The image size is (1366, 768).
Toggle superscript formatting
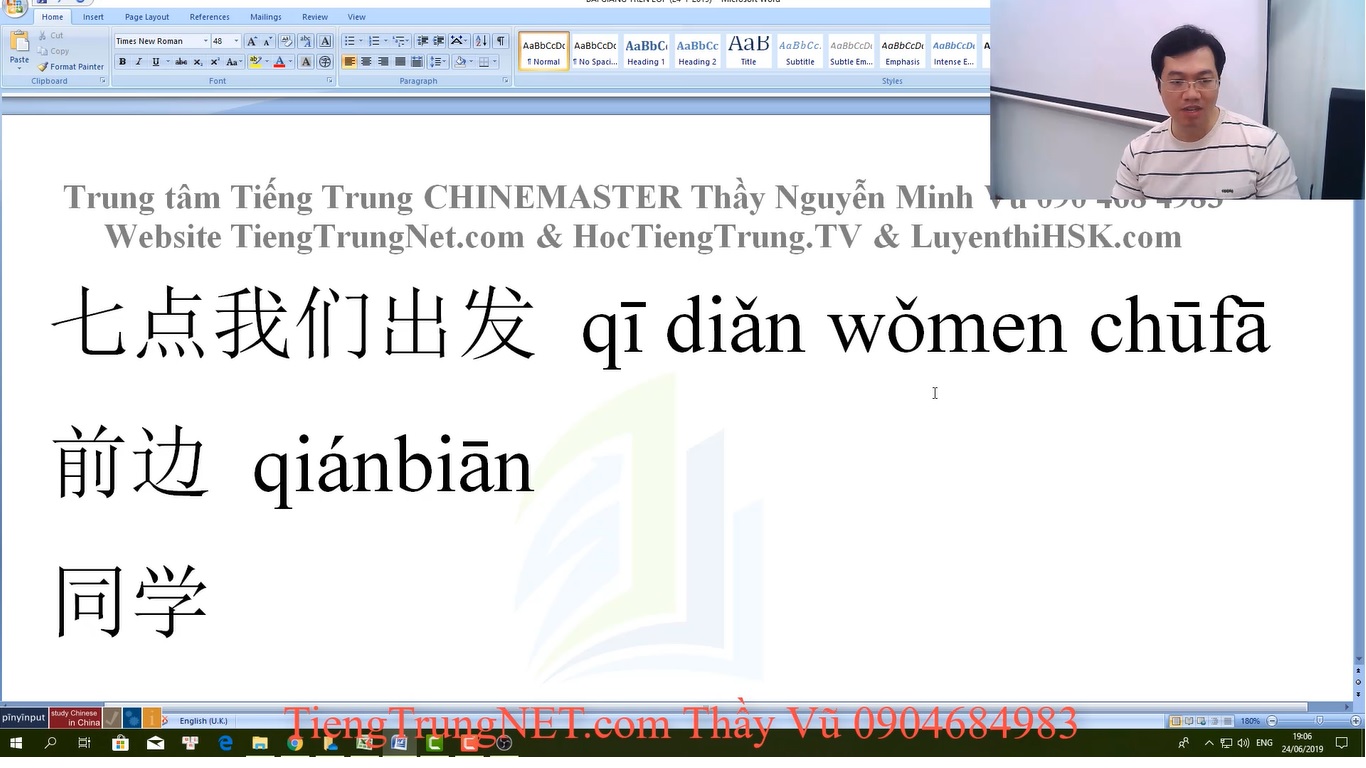pos(214,62)
